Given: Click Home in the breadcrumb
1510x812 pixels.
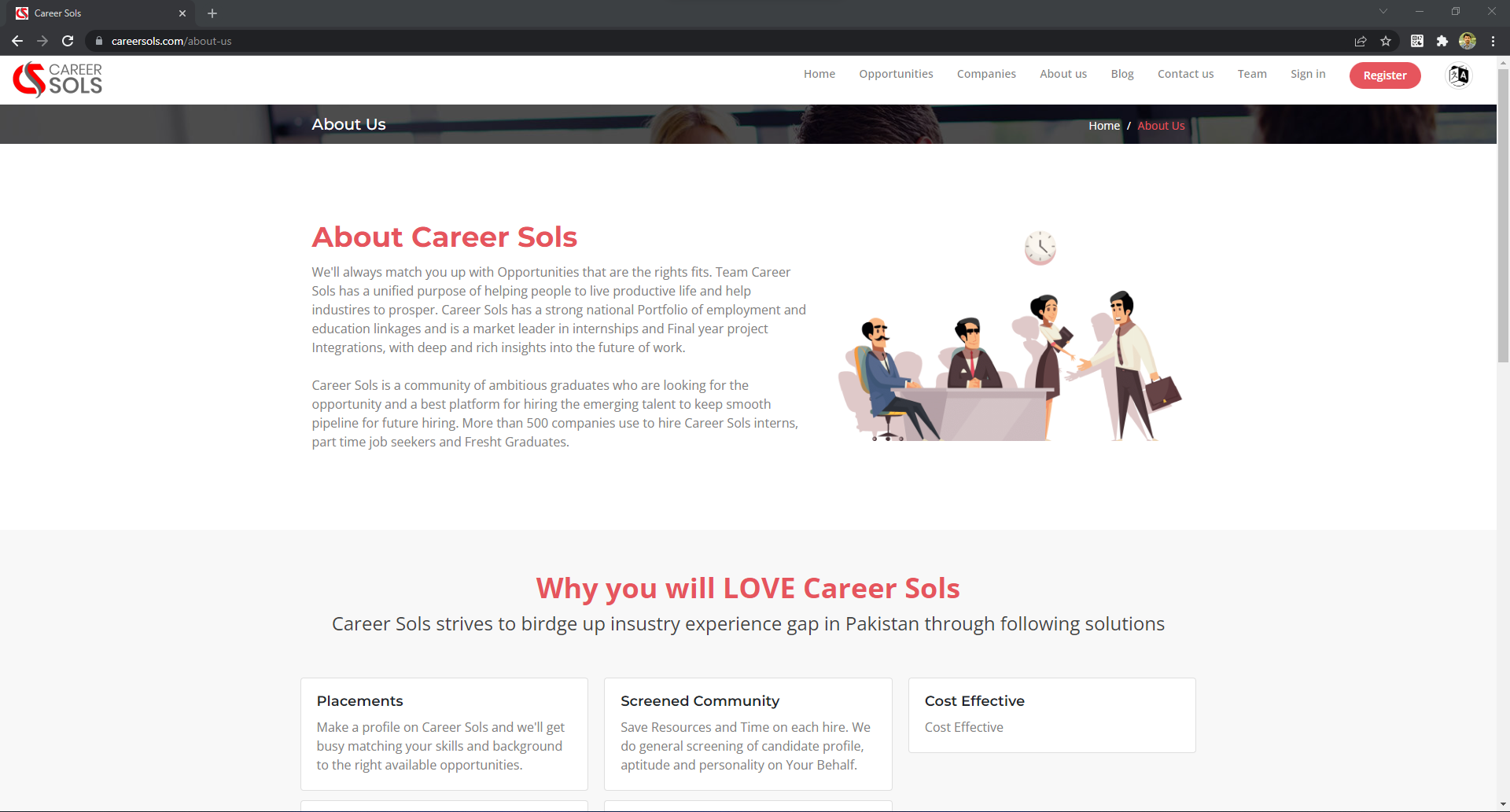Looking at the screenshot, I should (1104, 126).
